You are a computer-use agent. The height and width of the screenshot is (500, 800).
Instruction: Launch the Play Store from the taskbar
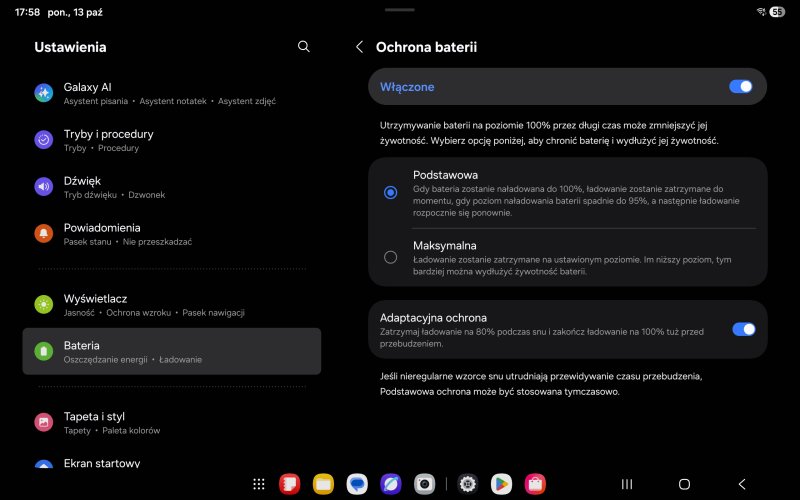coord(501,484)
